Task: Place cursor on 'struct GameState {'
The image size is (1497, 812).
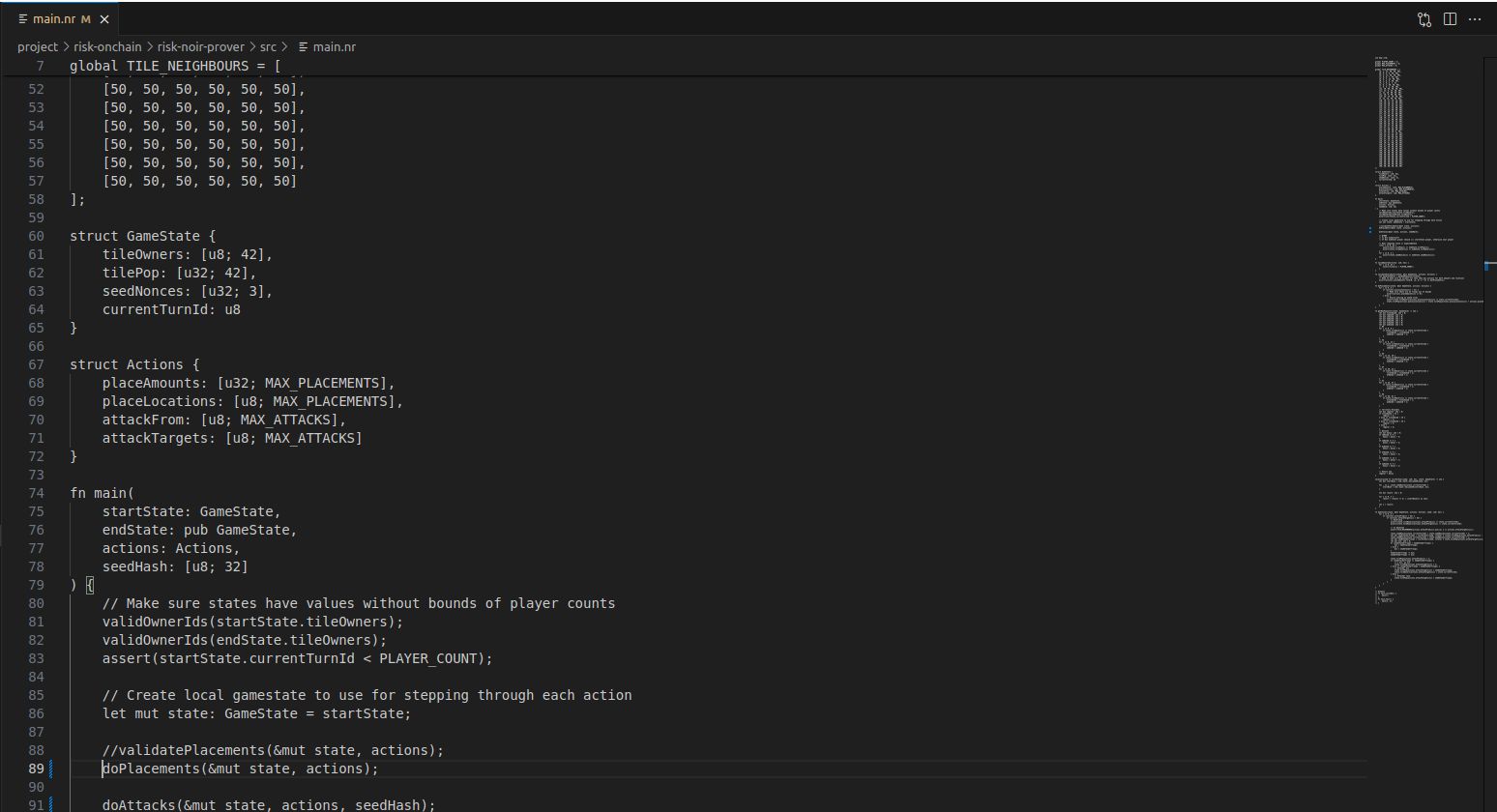Action: (x=142, y=236)
